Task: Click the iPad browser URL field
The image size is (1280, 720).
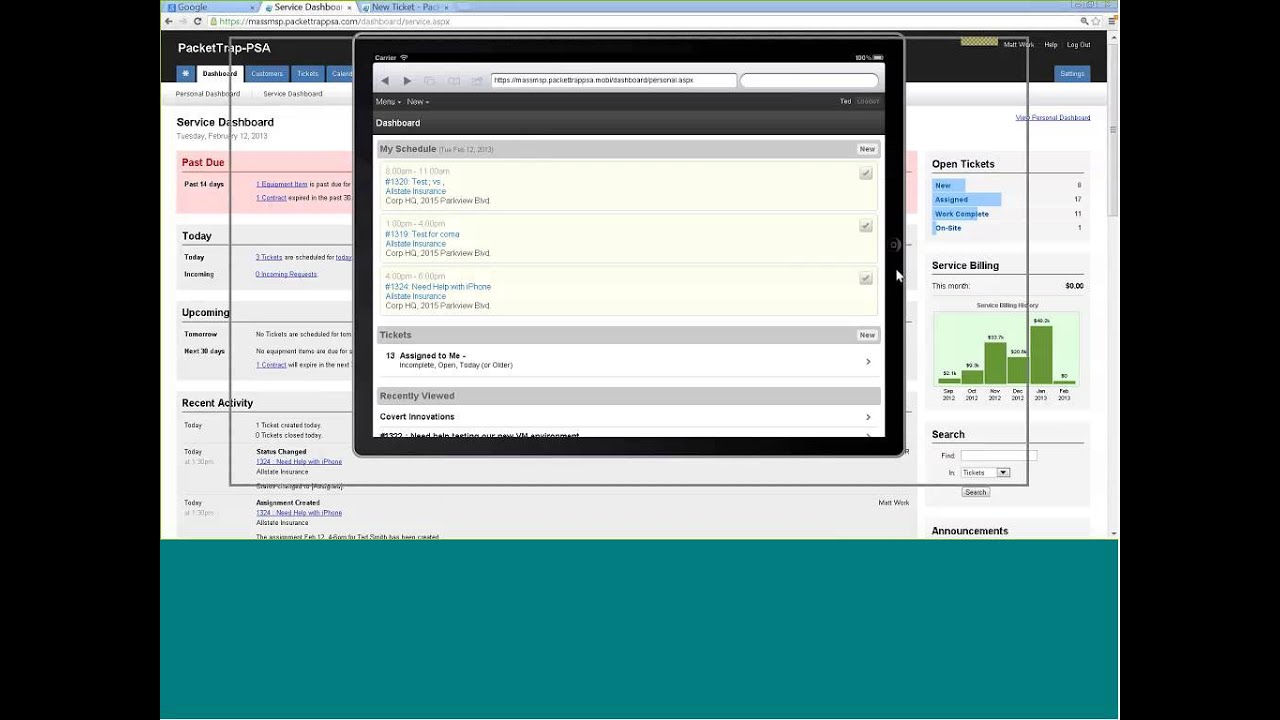Action: (614, 80)
